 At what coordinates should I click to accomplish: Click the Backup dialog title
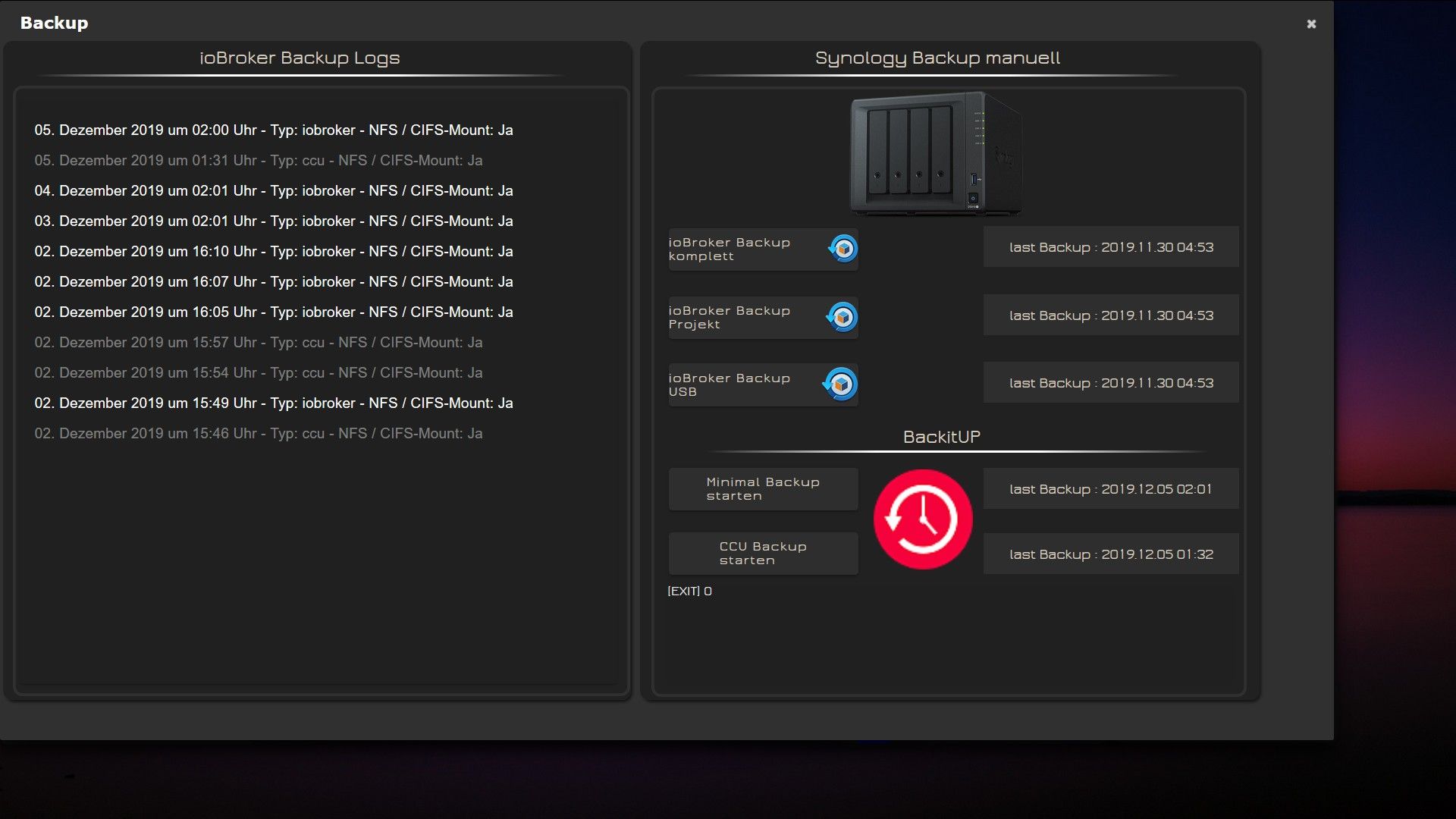[54, 23]
